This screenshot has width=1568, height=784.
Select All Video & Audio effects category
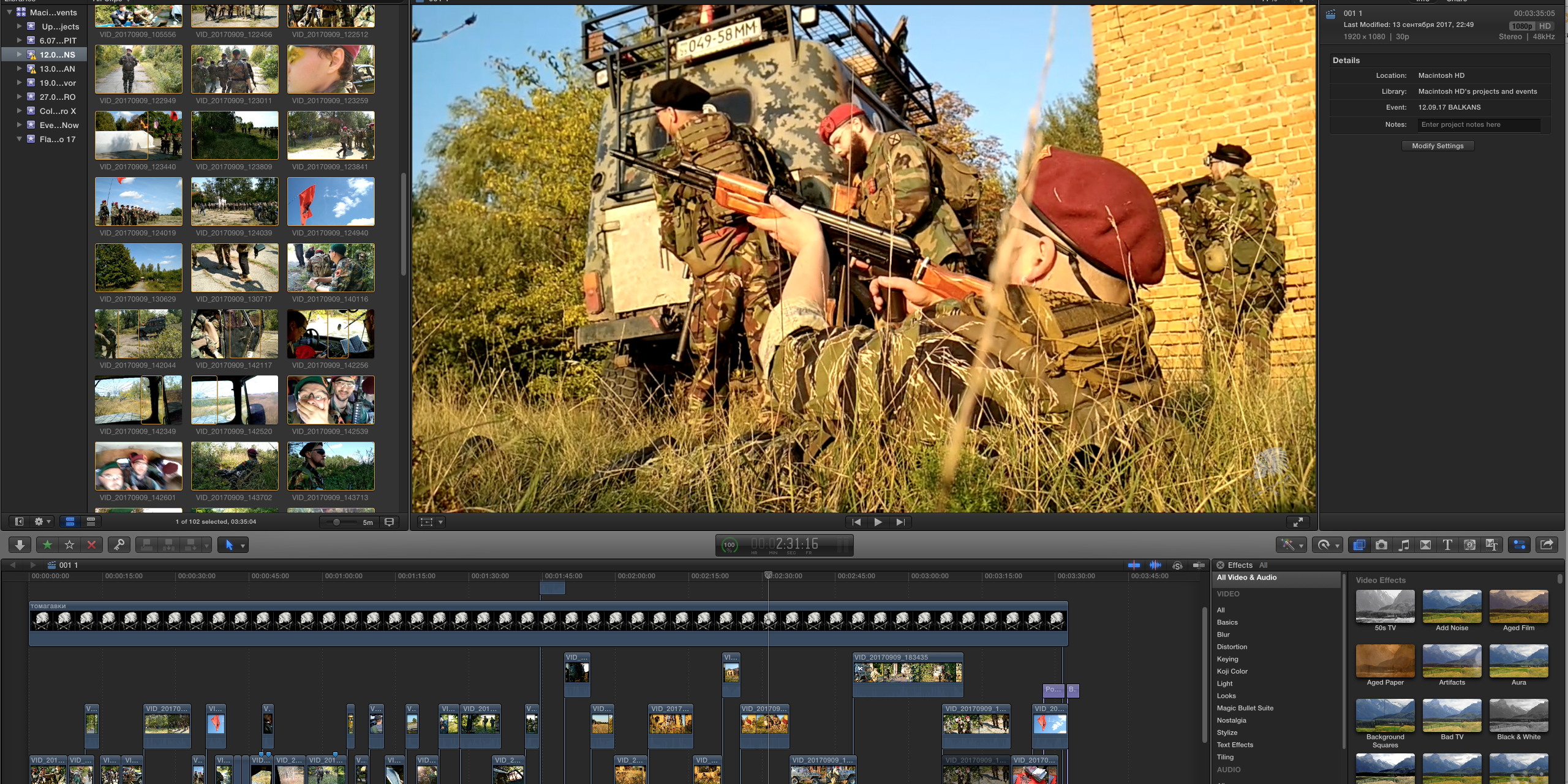pyautogui.click(x=1276, y=578)
